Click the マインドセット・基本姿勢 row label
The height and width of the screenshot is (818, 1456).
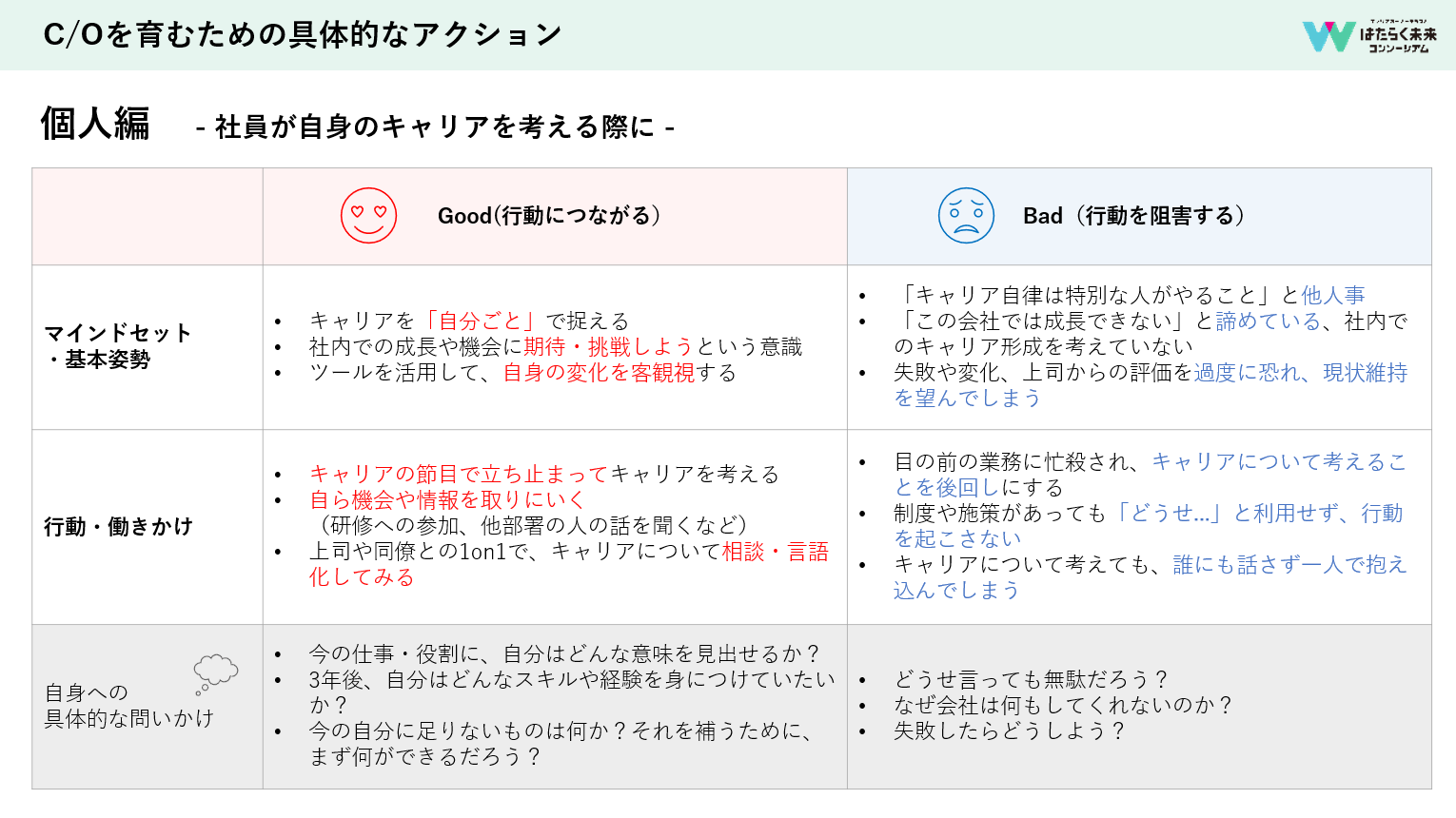click(x=118, y=346)
